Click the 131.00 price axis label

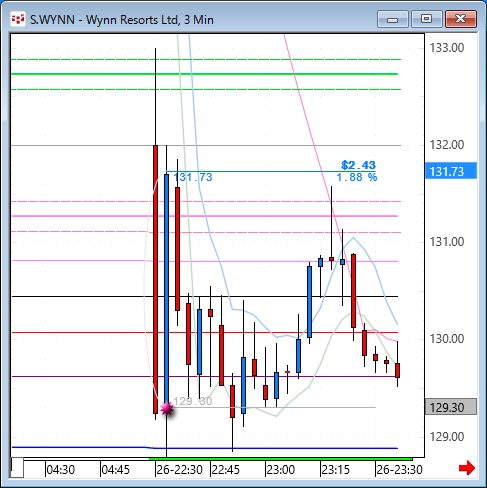447,242
